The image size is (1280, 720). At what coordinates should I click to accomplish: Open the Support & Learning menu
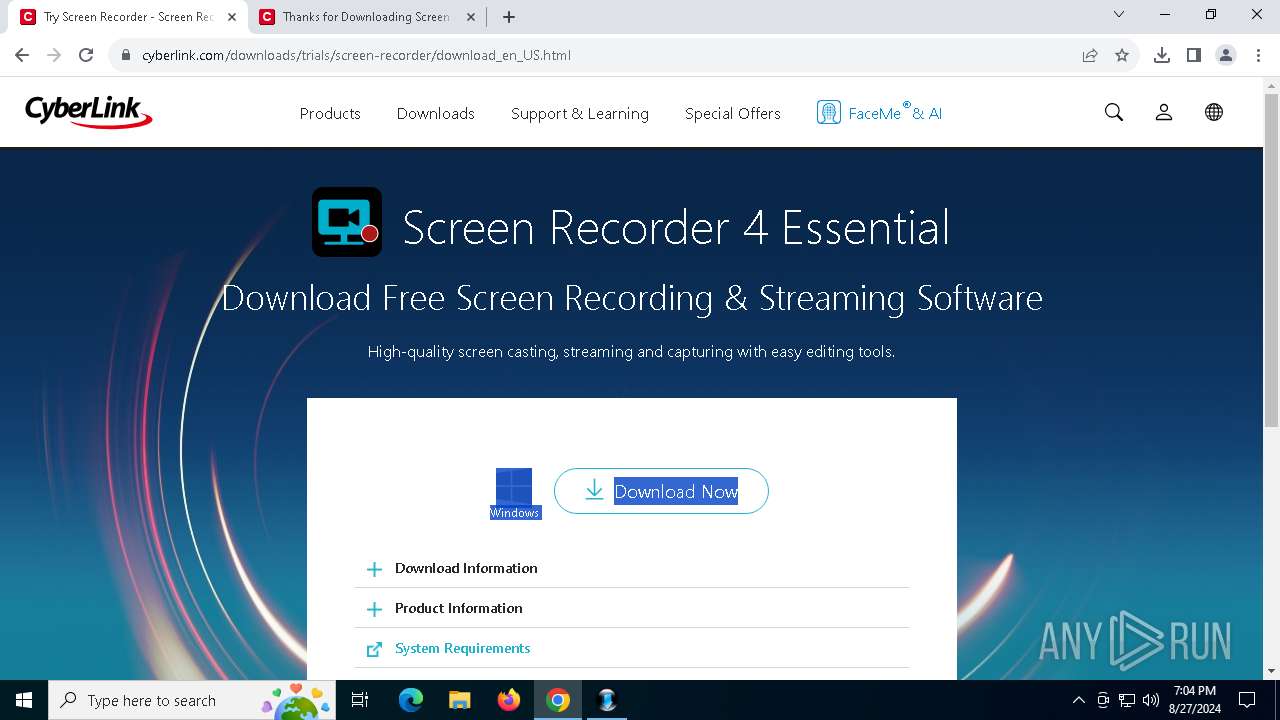pos(580,114)
